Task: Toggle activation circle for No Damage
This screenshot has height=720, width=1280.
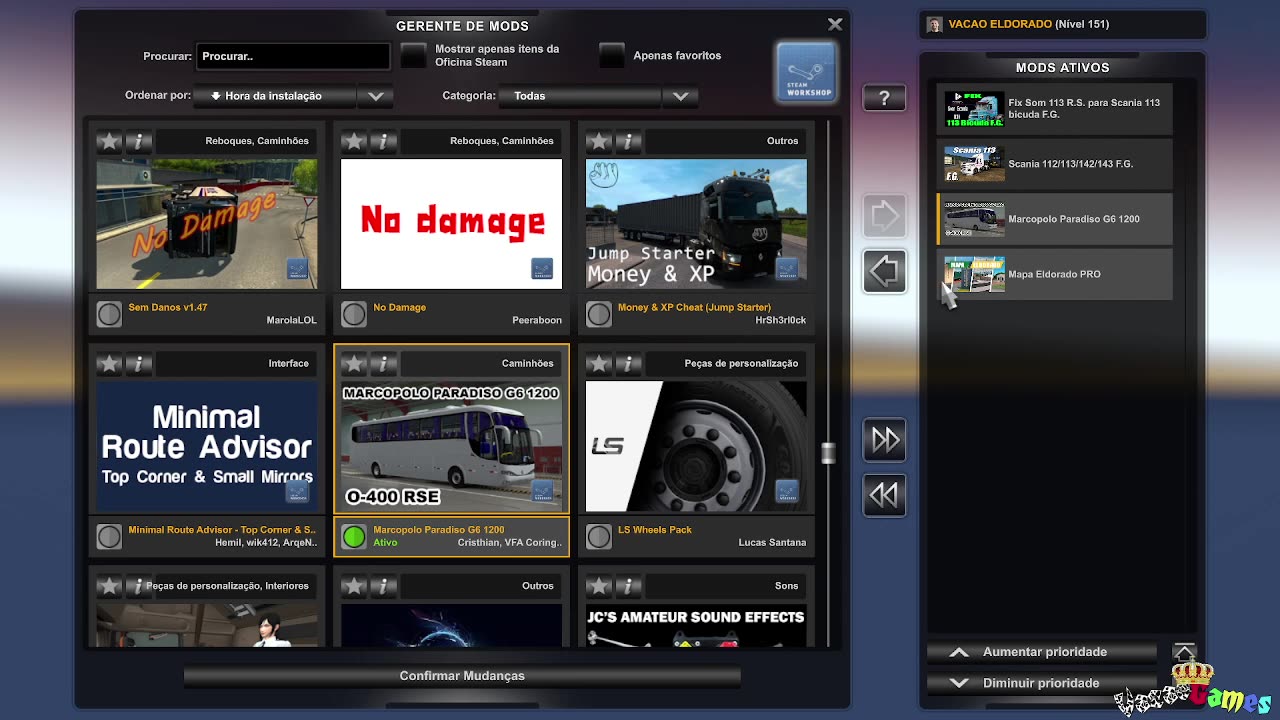Action: (x=354, y=314)
